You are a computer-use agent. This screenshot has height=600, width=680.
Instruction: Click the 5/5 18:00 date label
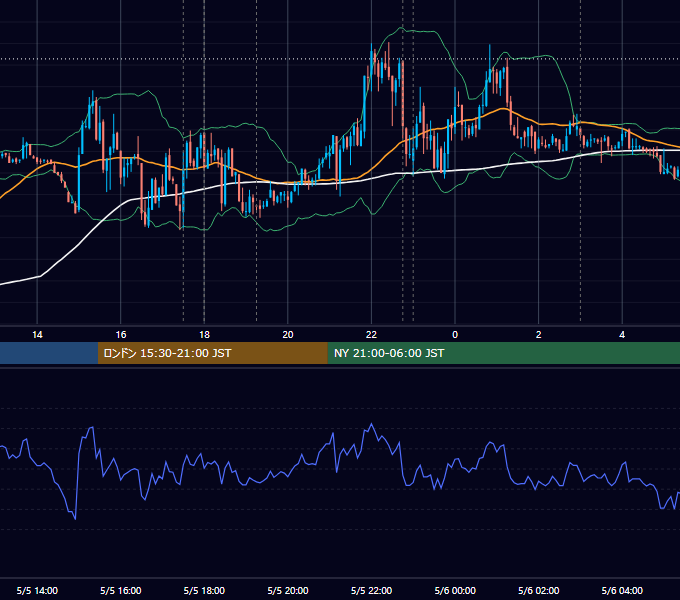pos(204,590)
